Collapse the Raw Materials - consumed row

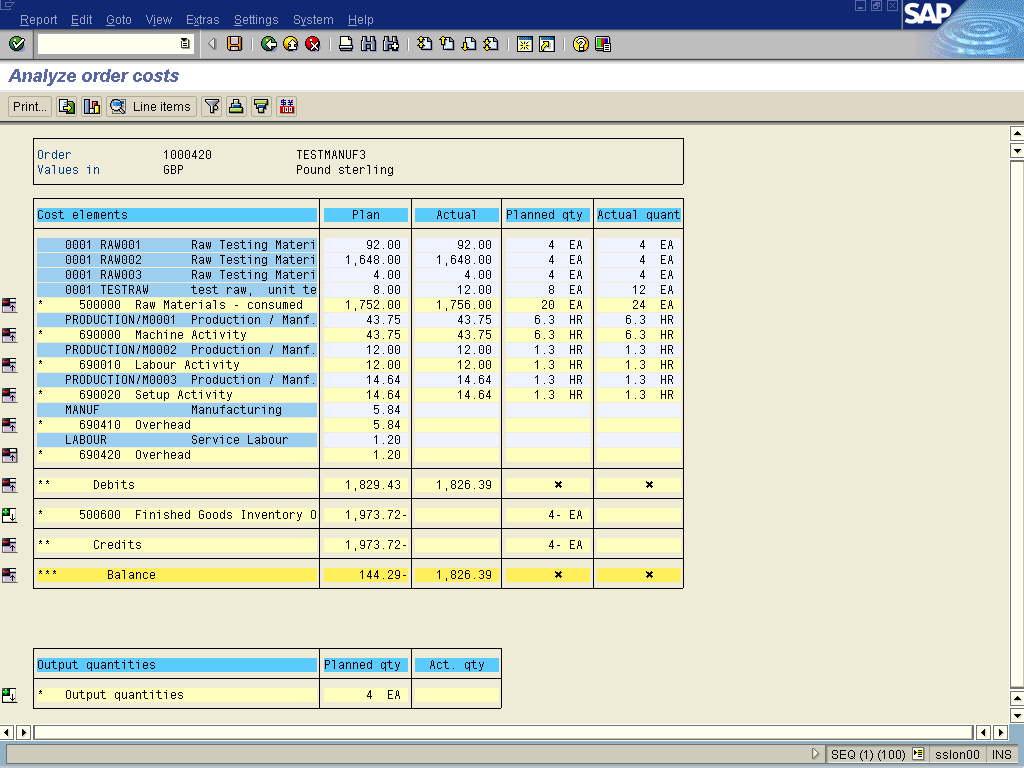(10, 305)
